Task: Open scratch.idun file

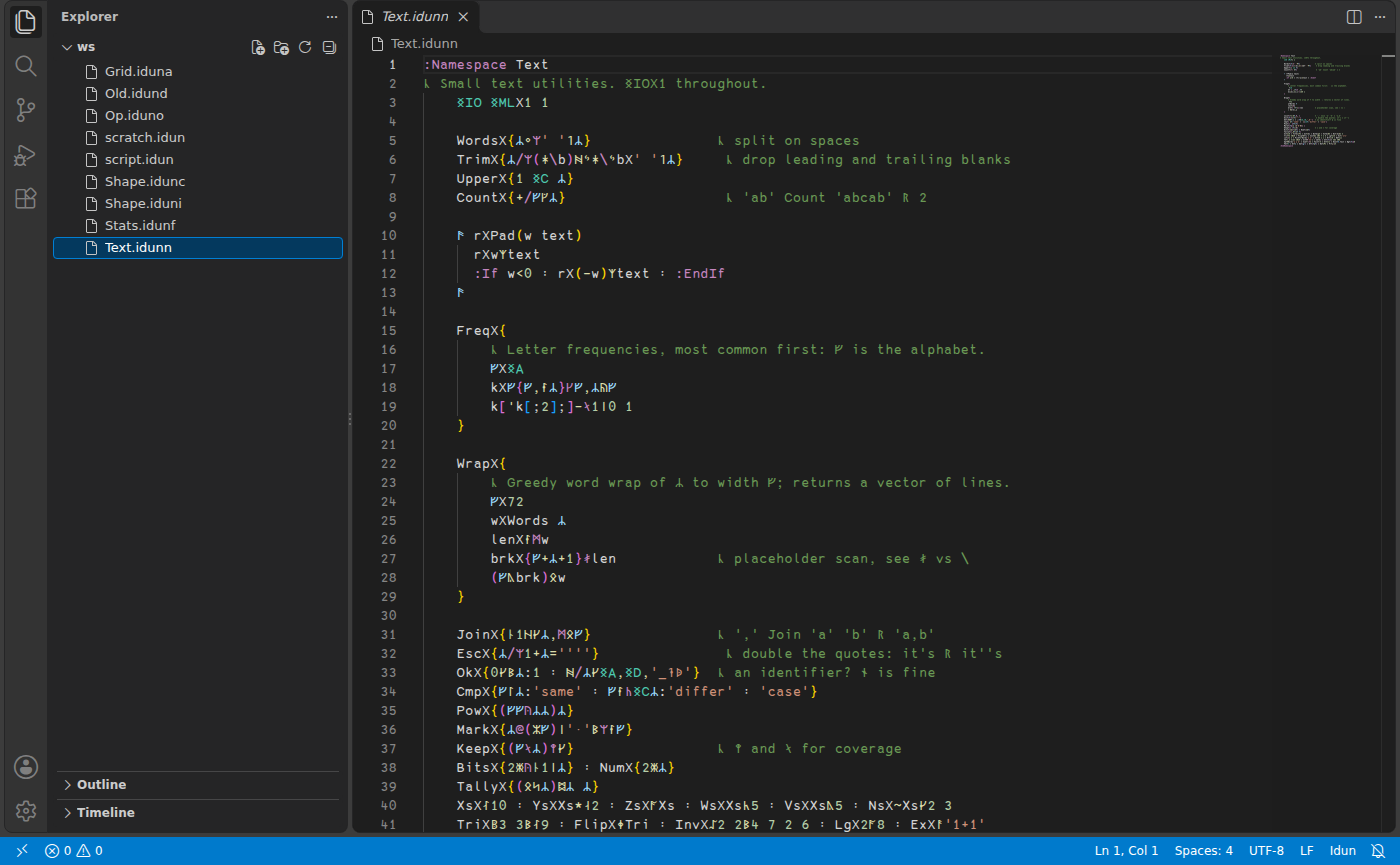Action: click(x=198, y=138)
